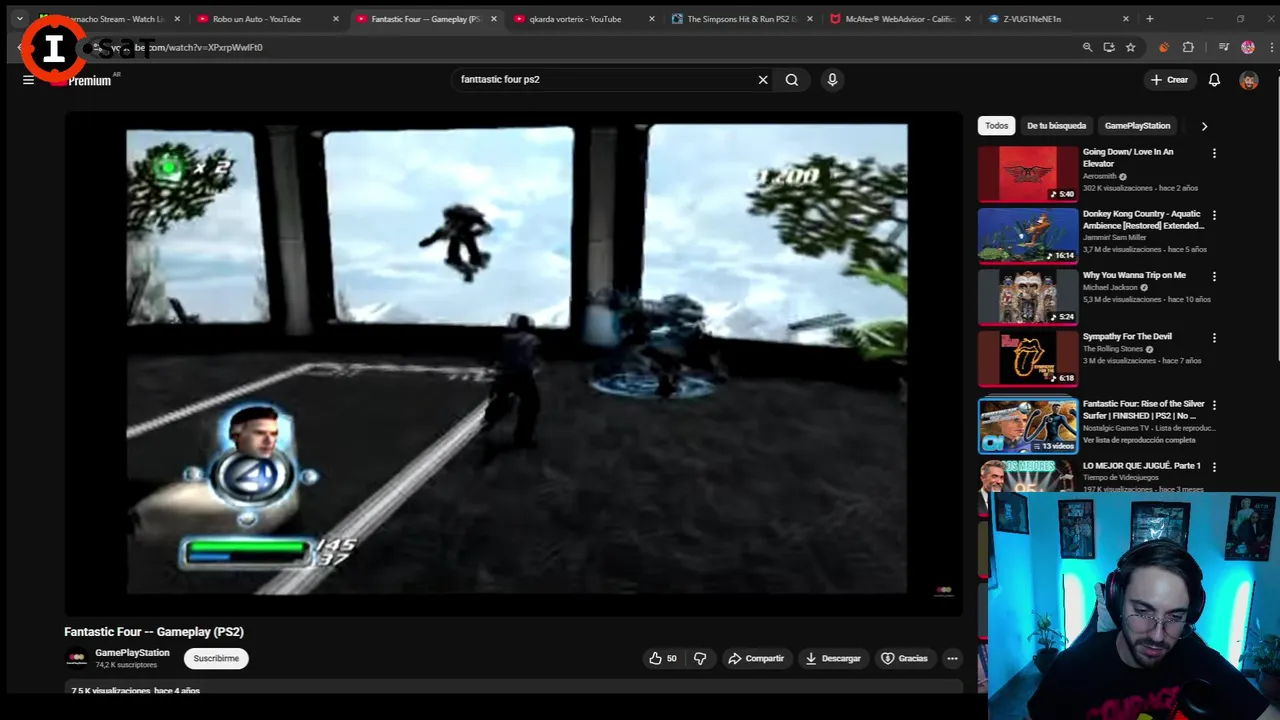Switch to 'qkarda vorterix - YouTube' tab
Image resolution: width=1280 pixels, height=720 pixels.
(x=575, y=19)
